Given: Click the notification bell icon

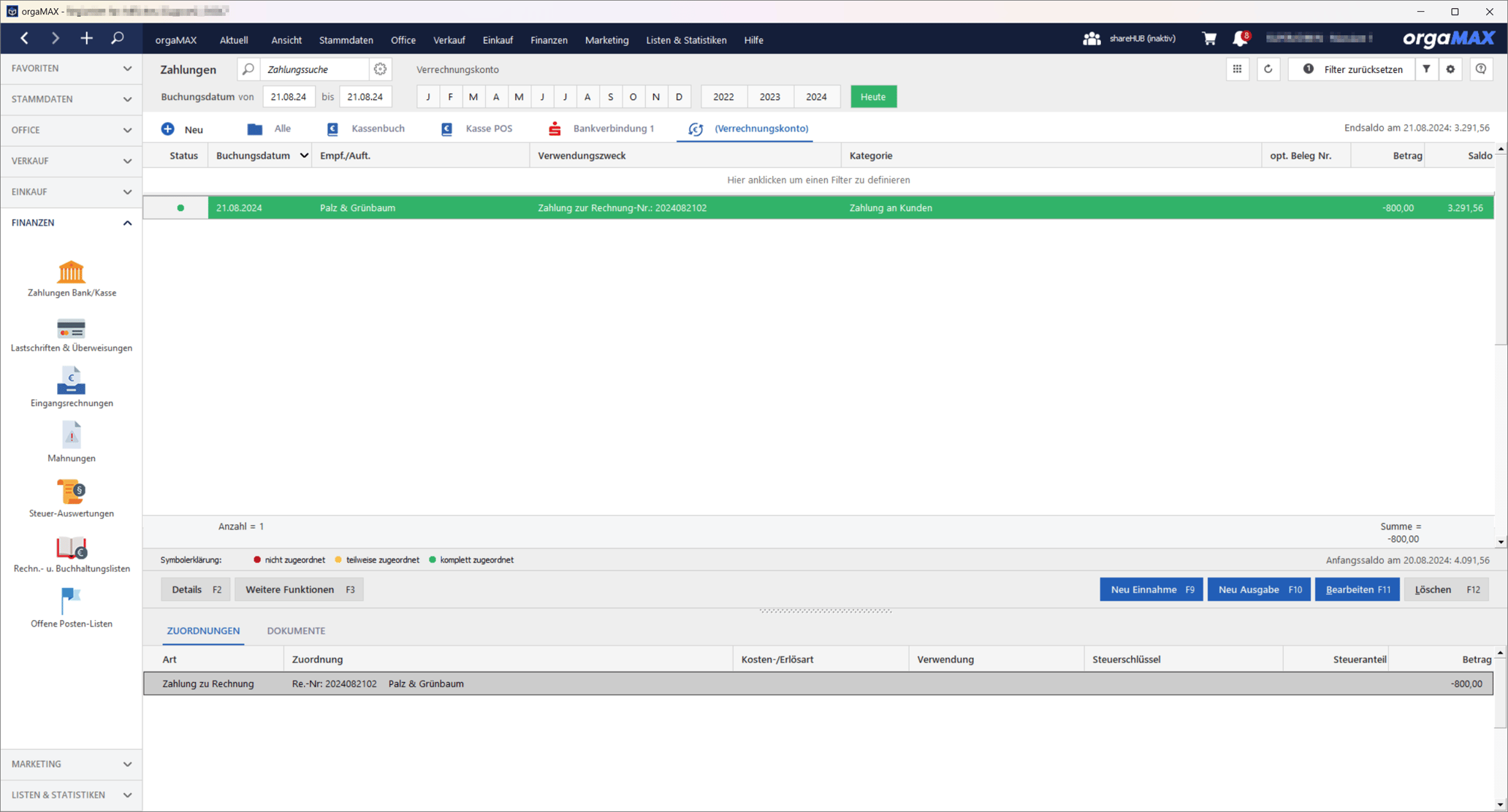Looking at the screenshot, I should coord(1240,39).
